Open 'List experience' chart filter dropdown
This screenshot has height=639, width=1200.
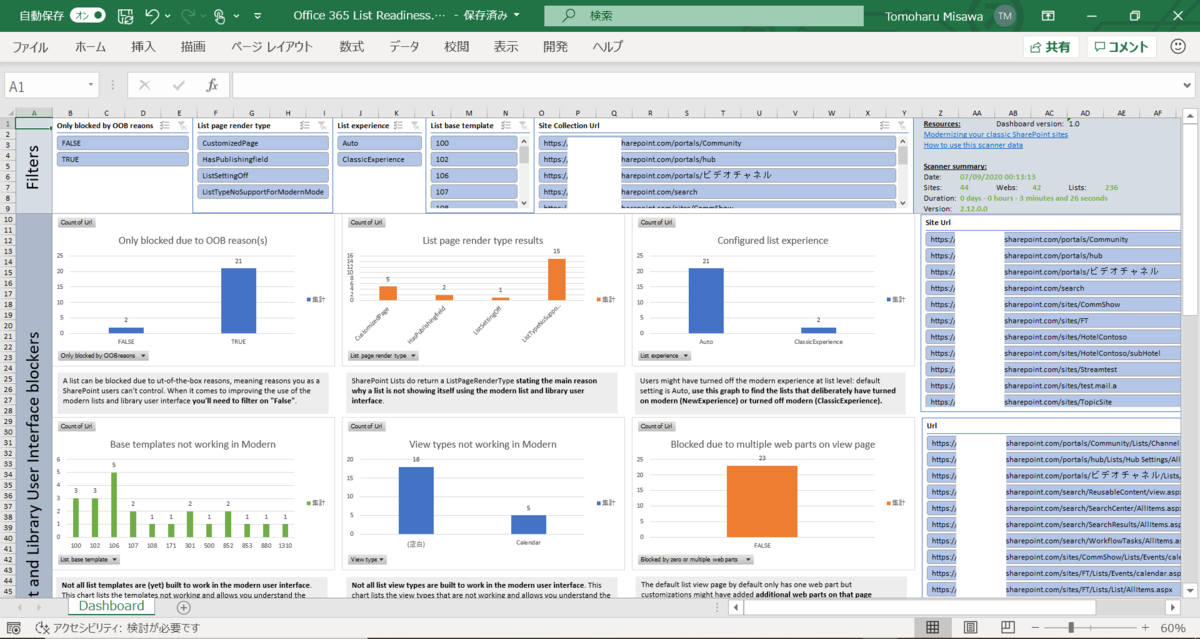click(665, 355)
